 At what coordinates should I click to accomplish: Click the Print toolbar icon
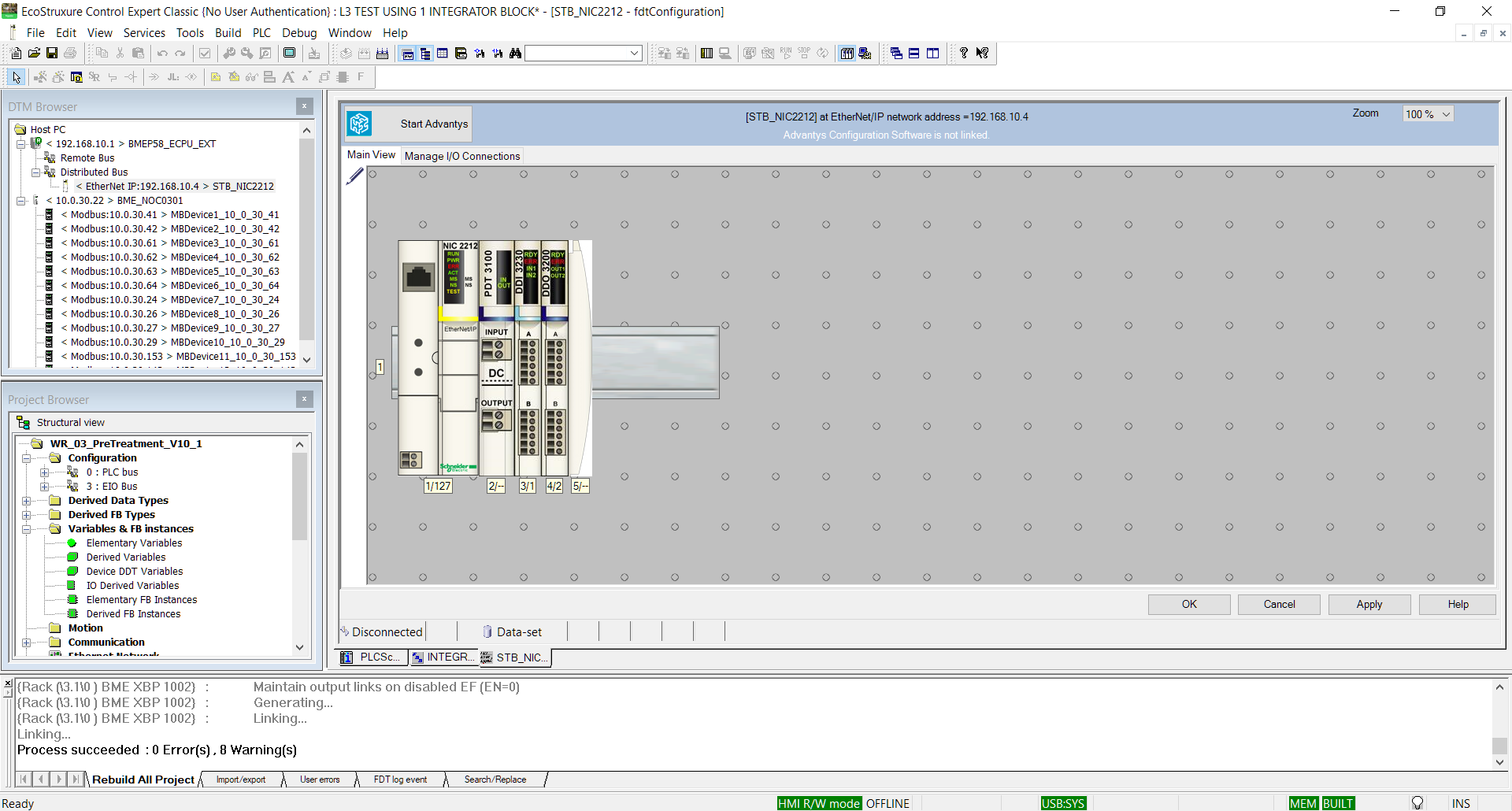point(70,54)
